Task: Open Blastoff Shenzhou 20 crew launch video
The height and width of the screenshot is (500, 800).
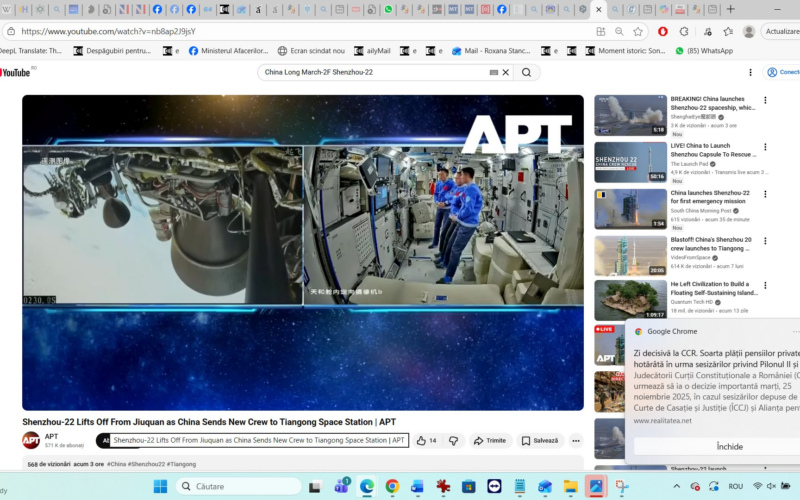Action: click(x=630, y=256)
